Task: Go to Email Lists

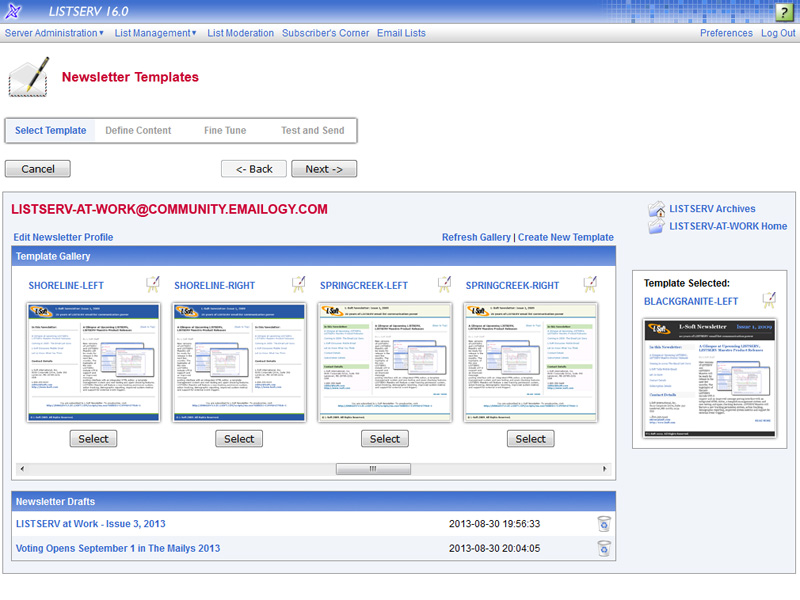Action: (x=401, y=33)
